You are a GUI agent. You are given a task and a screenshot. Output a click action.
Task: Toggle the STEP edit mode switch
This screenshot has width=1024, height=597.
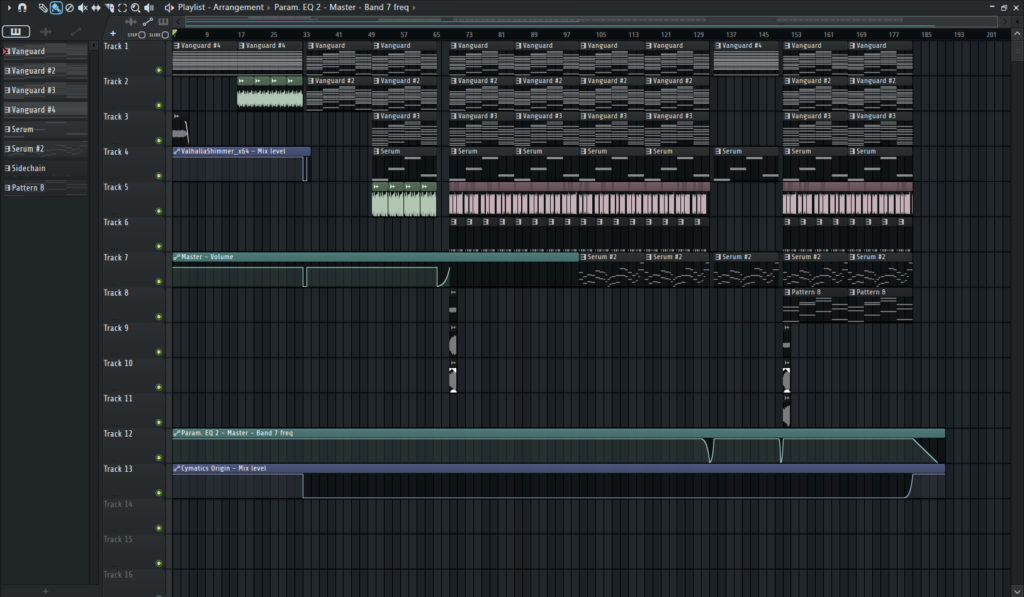click(x=141, y=34)
